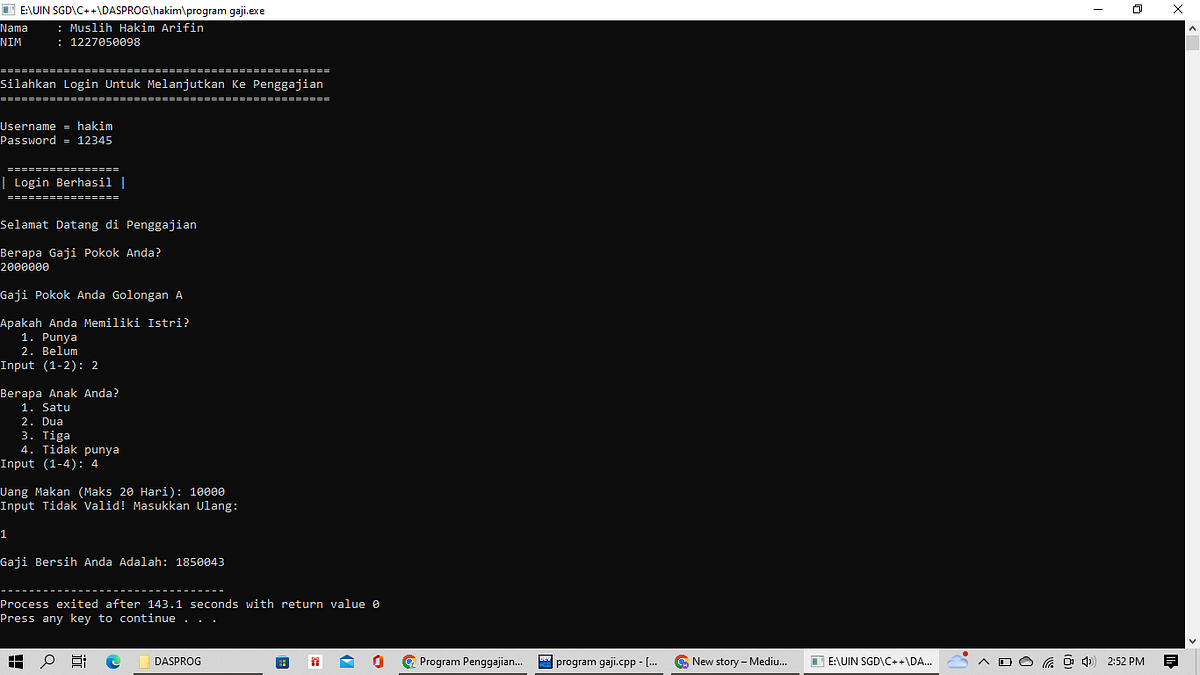
Task: Expand hidden system tray icons with the chevron
Action: point(983,661)
